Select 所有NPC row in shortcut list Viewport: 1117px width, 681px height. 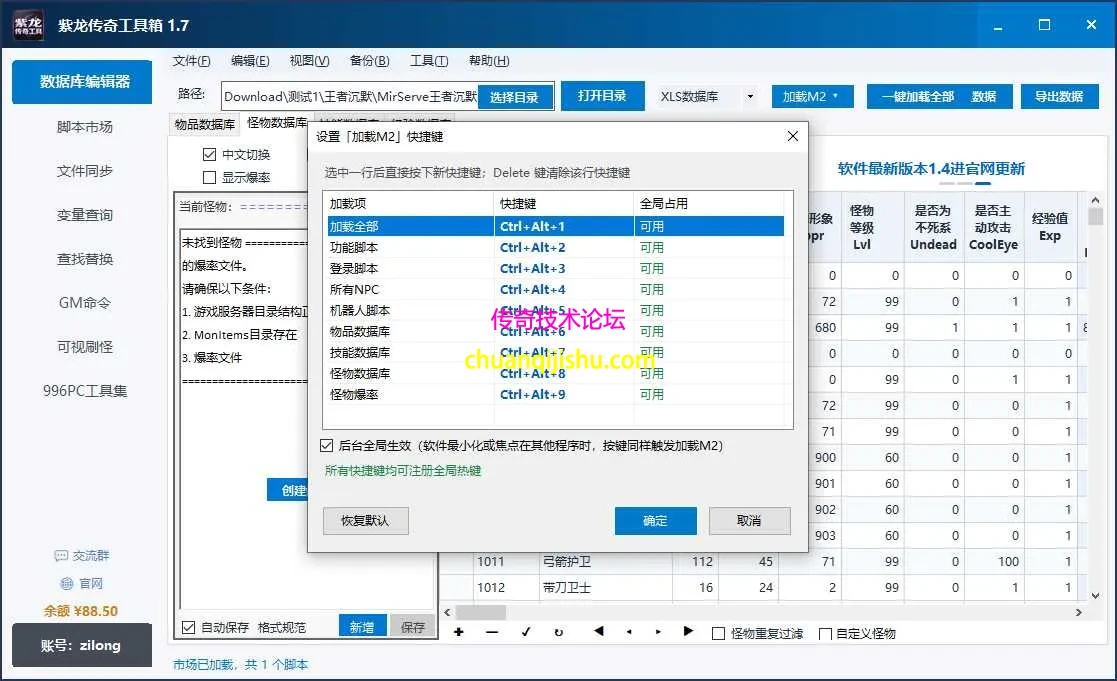pos(556,289)
